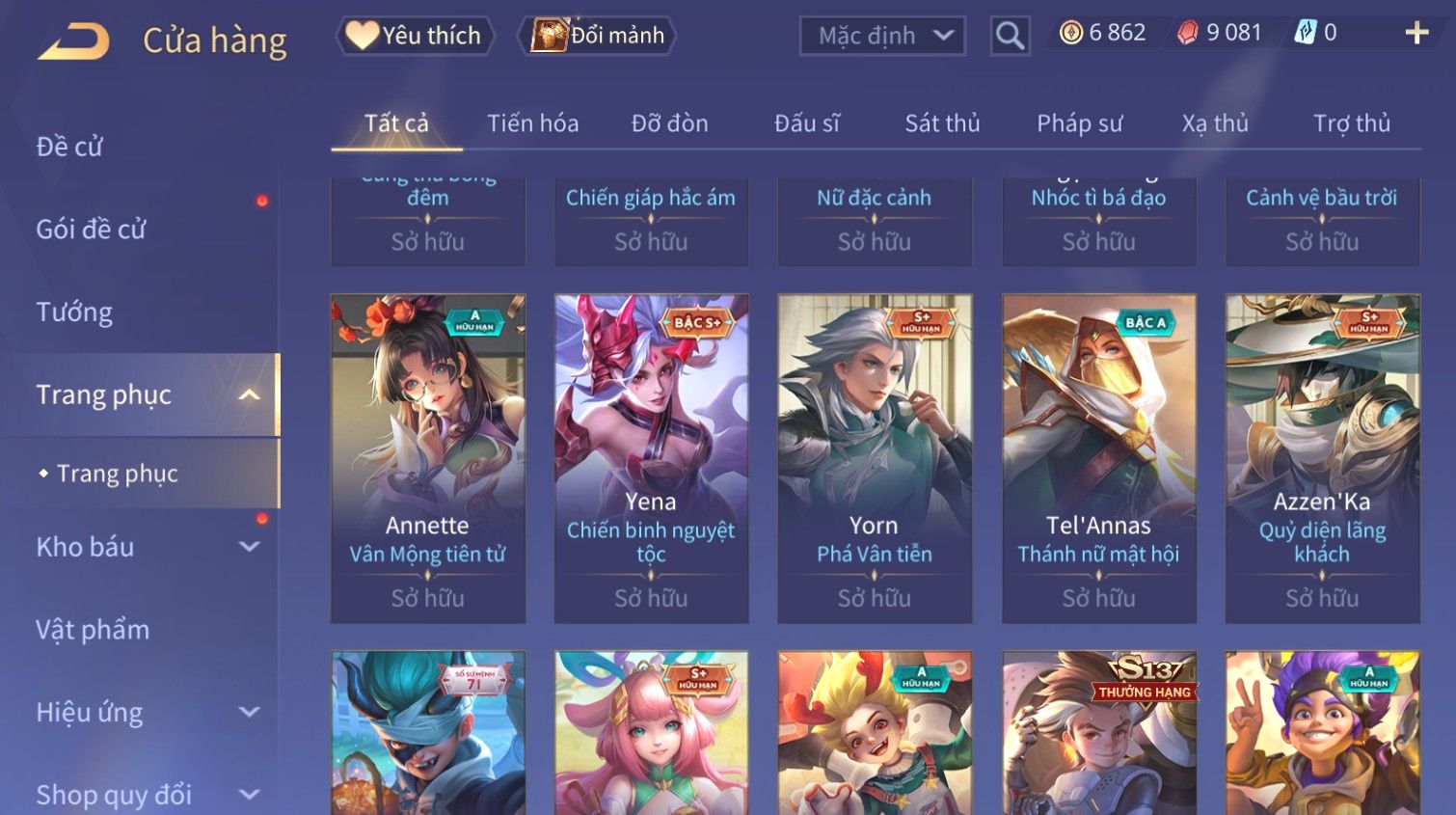Open the search magnifier icon
The image size is (1456, 815).
pos(1010,36)
